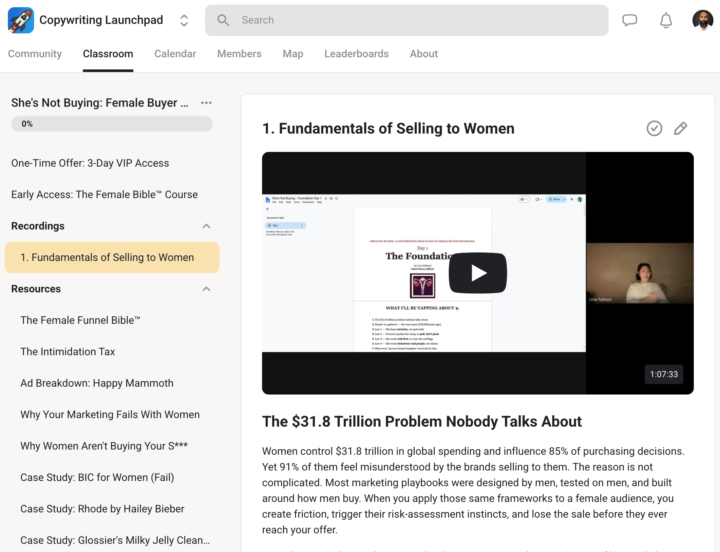720x552 pixels.
Task: Play the lesson video
Action: [478, 273]
